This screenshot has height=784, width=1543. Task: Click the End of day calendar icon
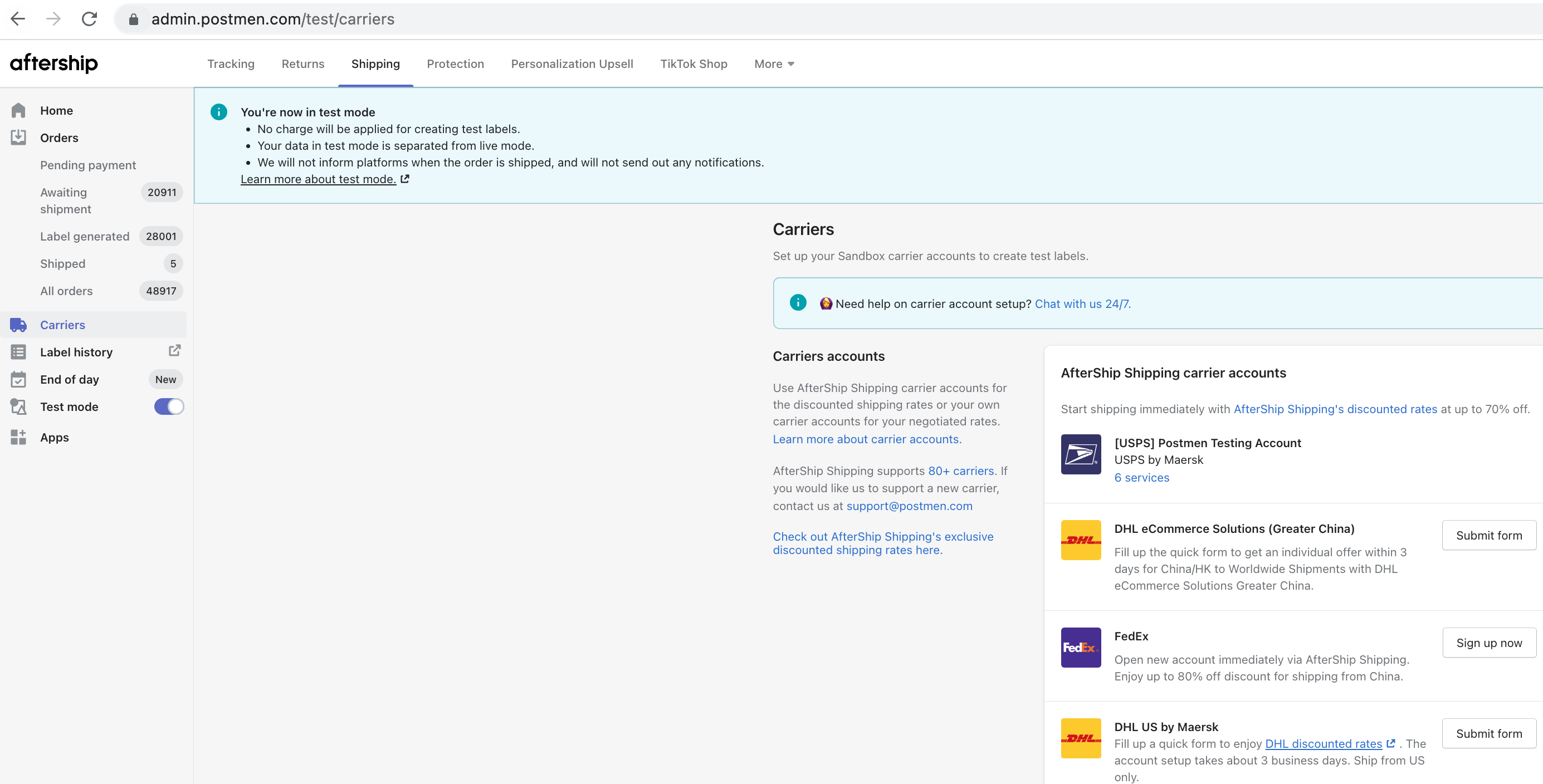click(18, 379)
